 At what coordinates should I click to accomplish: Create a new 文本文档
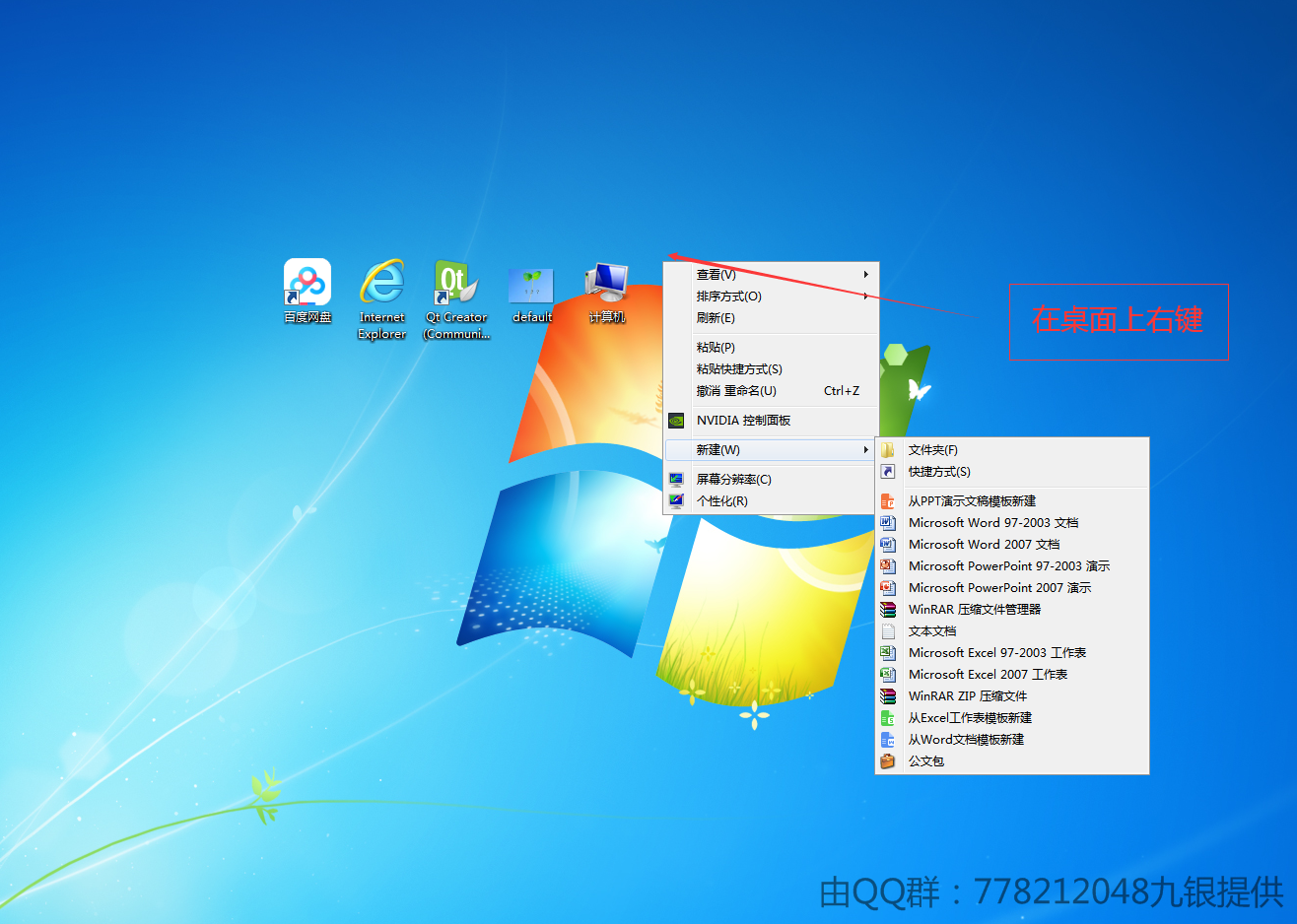1012,631
